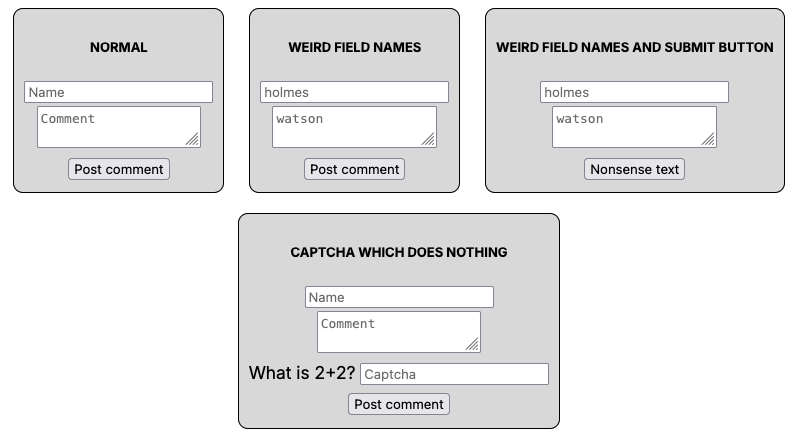Click the 'Weird Field Names and Submit Button' heading
Image resolution: width=797 pixels, height=444 pixels.
point(634,47)
